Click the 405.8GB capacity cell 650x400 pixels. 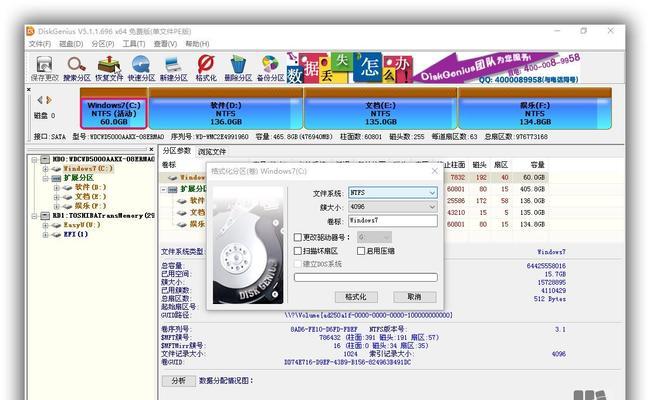click(x=532, y=189)
